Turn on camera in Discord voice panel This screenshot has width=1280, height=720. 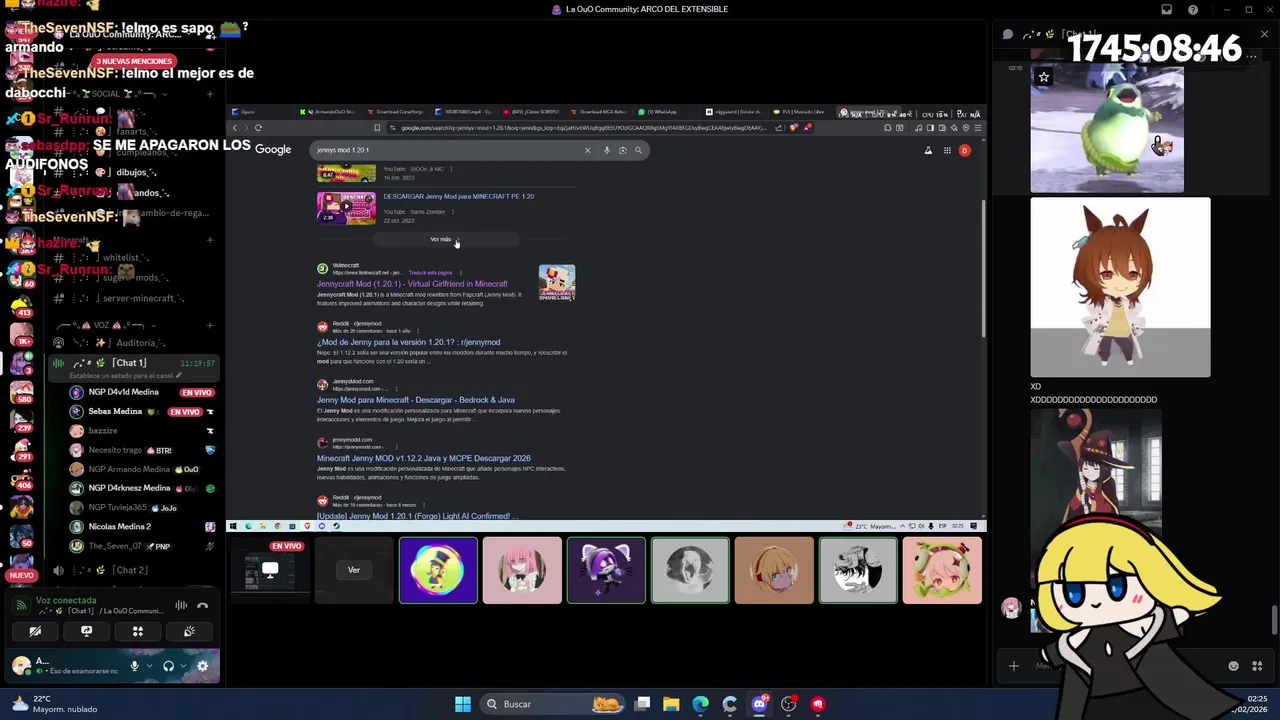click(x=35, y=631)
